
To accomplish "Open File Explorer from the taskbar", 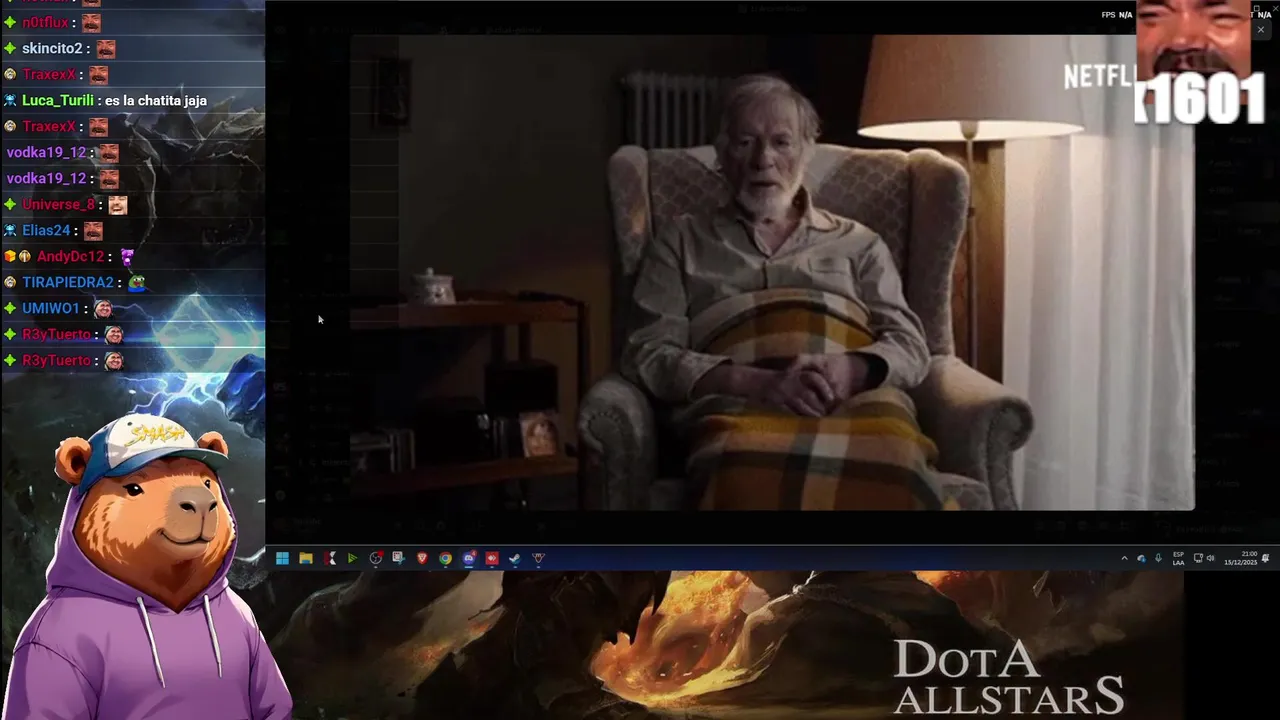I will click(x=306, y=558).
